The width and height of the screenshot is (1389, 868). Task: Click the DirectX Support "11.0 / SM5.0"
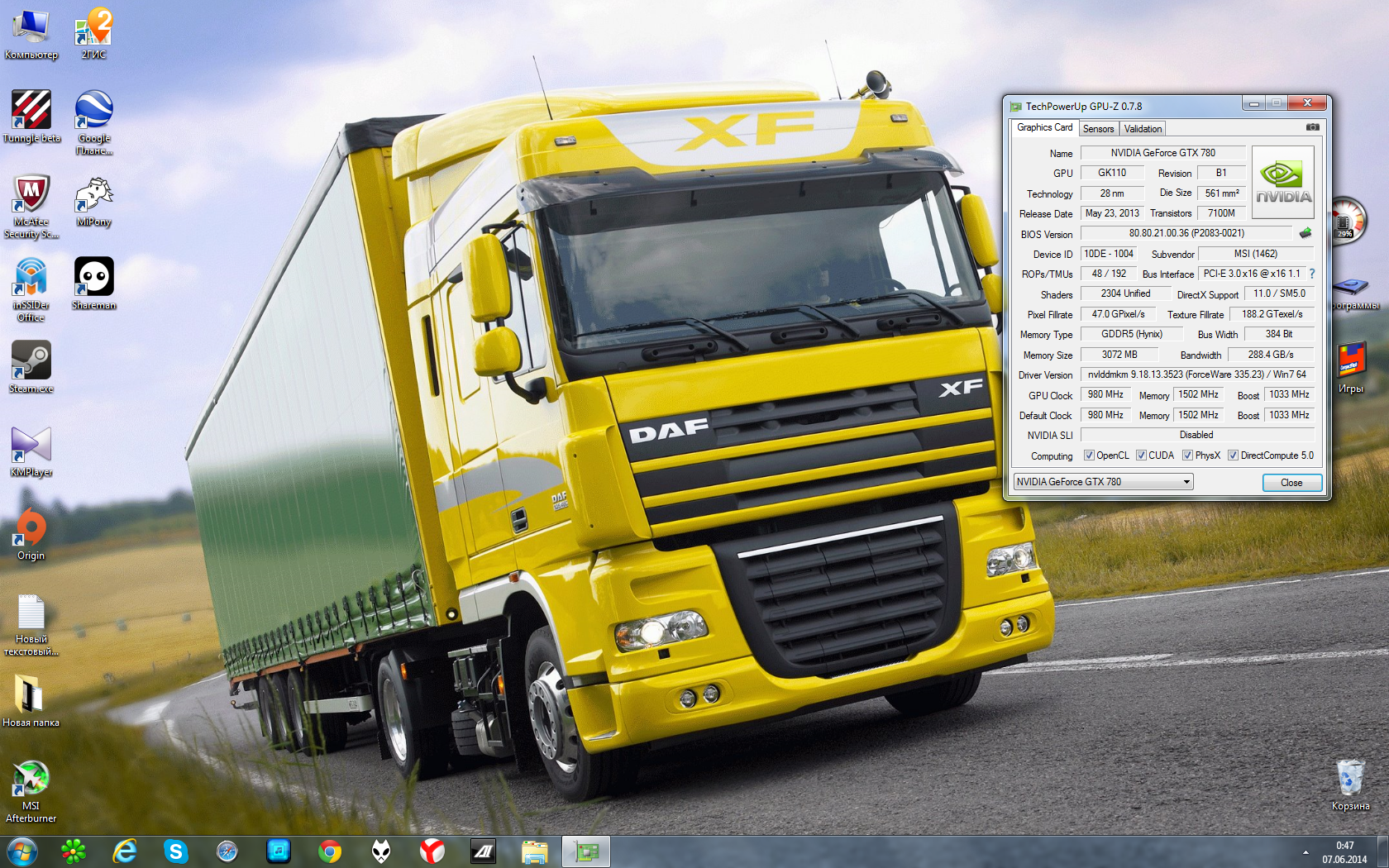tap(1279, 293)
